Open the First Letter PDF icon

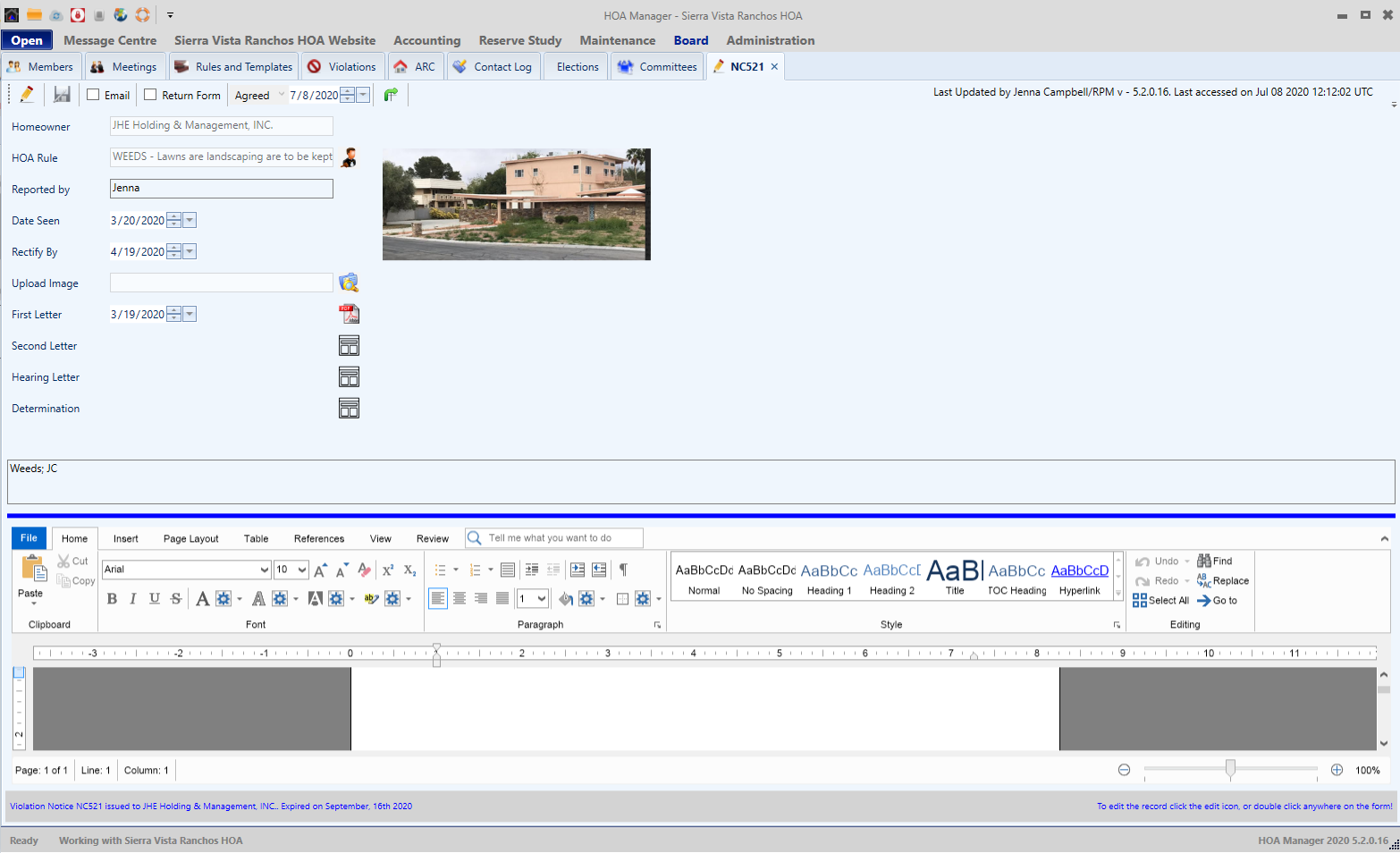(x=349, y=314)
